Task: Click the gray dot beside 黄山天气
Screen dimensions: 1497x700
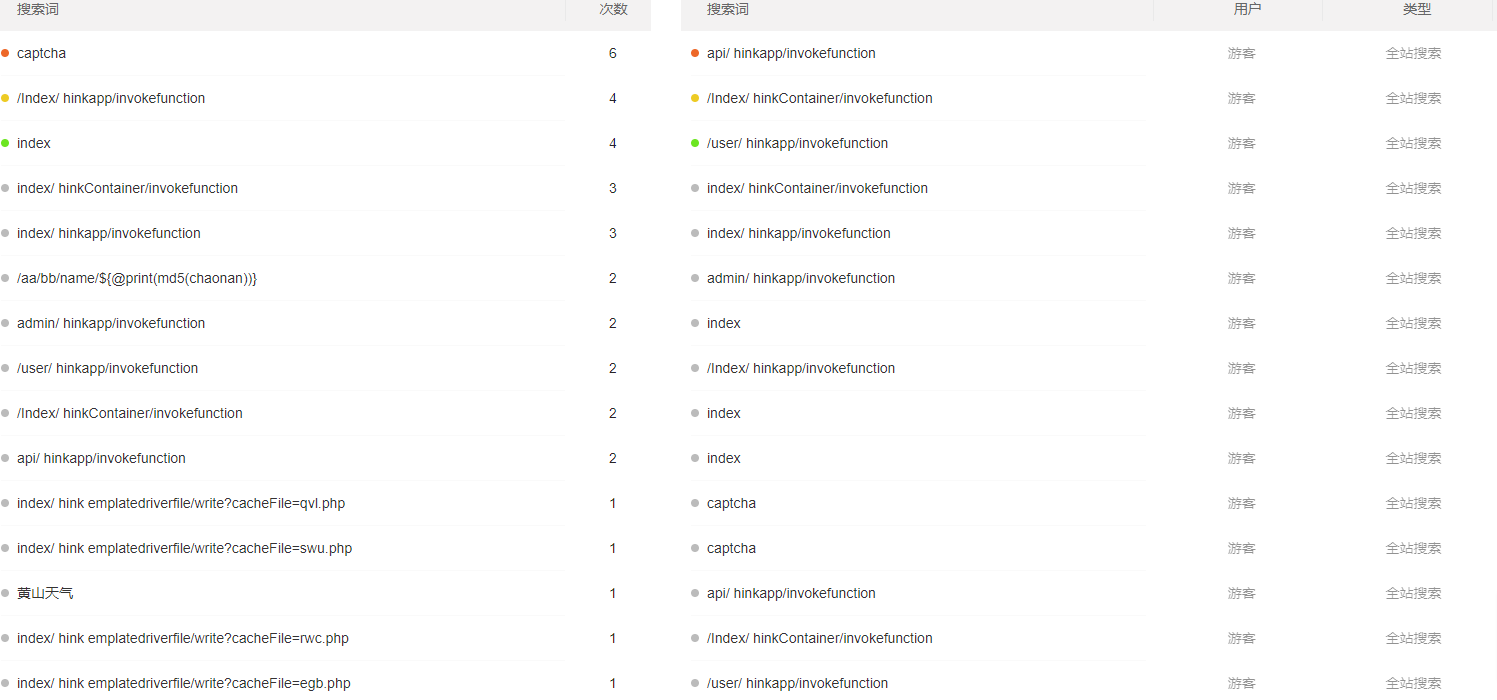Action: 5,593
